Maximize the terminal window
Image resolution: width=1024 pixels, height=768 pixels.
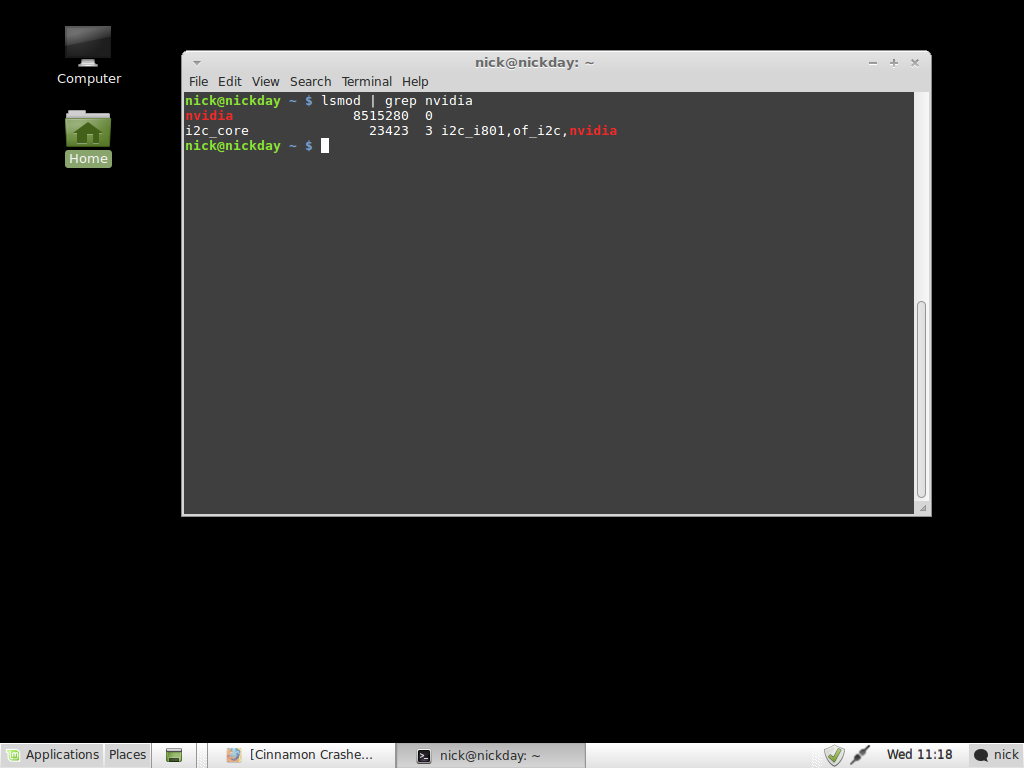(893, 63)
